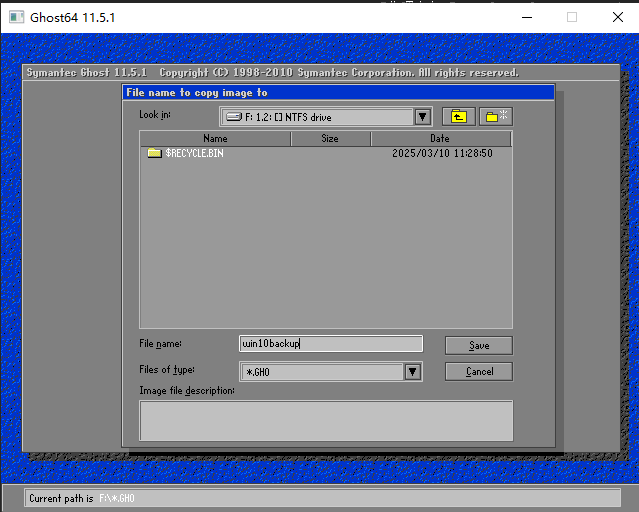Open the $RECYCLE.BIN folder icon

154,153
